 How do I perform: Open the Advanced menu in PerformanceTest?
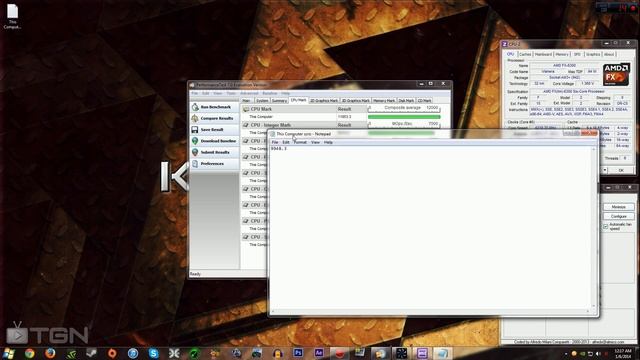point(249,93)
